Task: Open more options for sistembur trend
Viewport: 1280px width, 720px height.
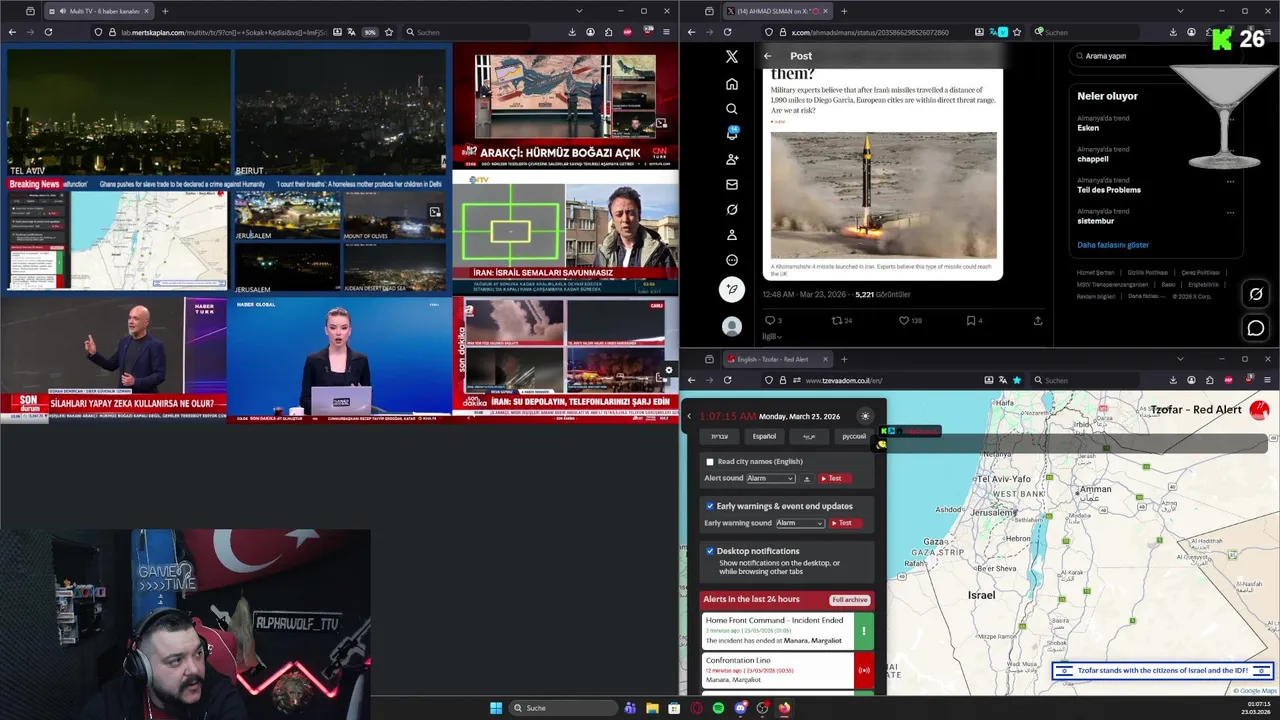Action: tap(1231, 212)
